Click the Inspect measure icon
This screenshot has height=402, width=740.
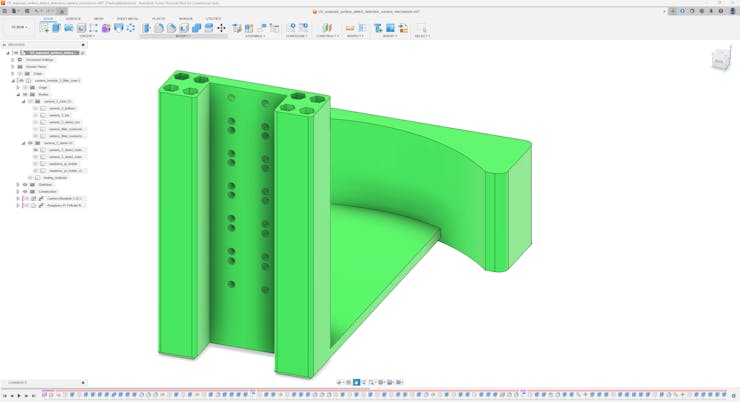(x=350, y=28)
